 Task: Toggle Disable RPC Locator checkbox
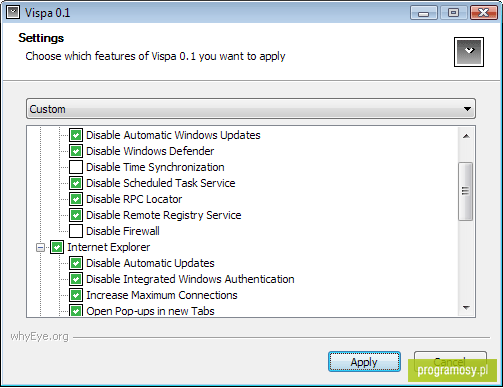(x=76, y=199)
